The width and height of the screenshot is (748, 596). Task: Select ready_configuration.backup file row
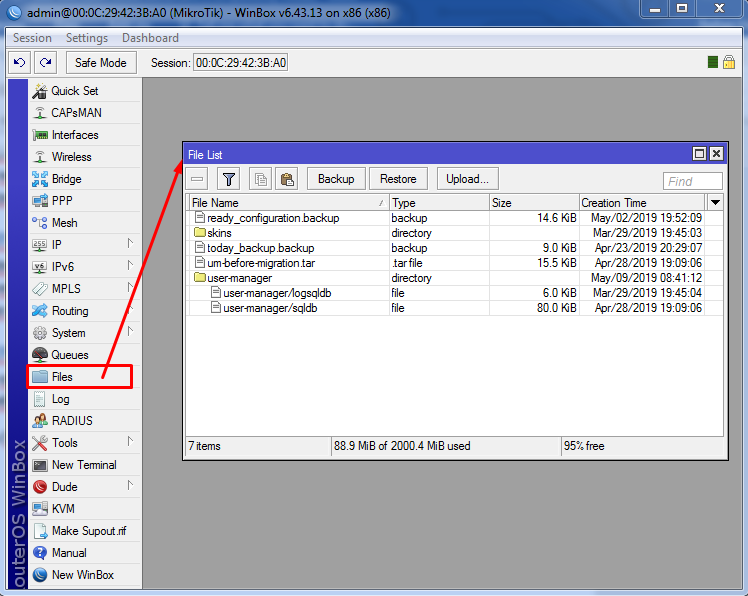456,218
